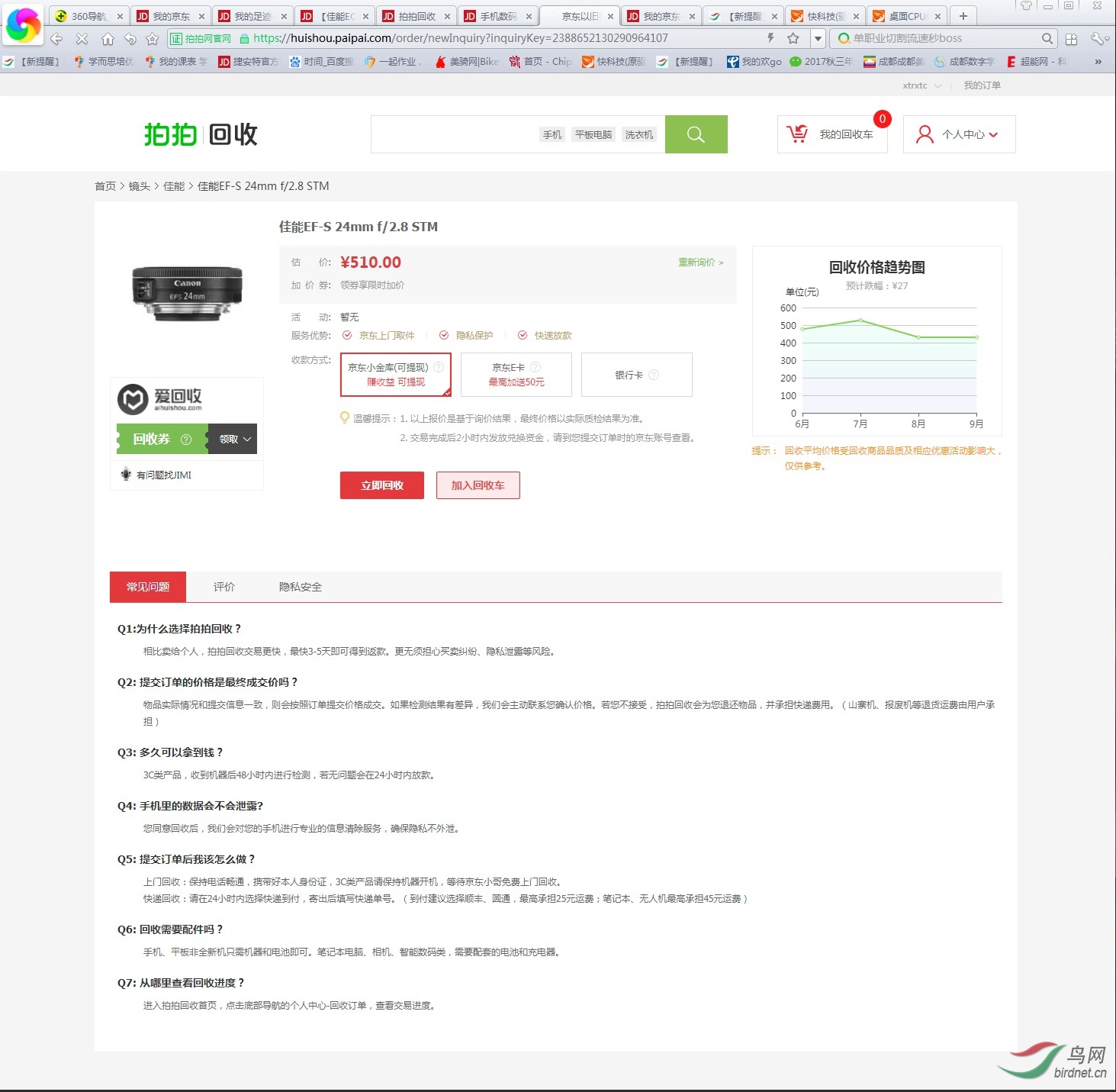This screenshot has height=1092, width=1116.
Task: Go to browser home page icon
Action: [108, 38]
